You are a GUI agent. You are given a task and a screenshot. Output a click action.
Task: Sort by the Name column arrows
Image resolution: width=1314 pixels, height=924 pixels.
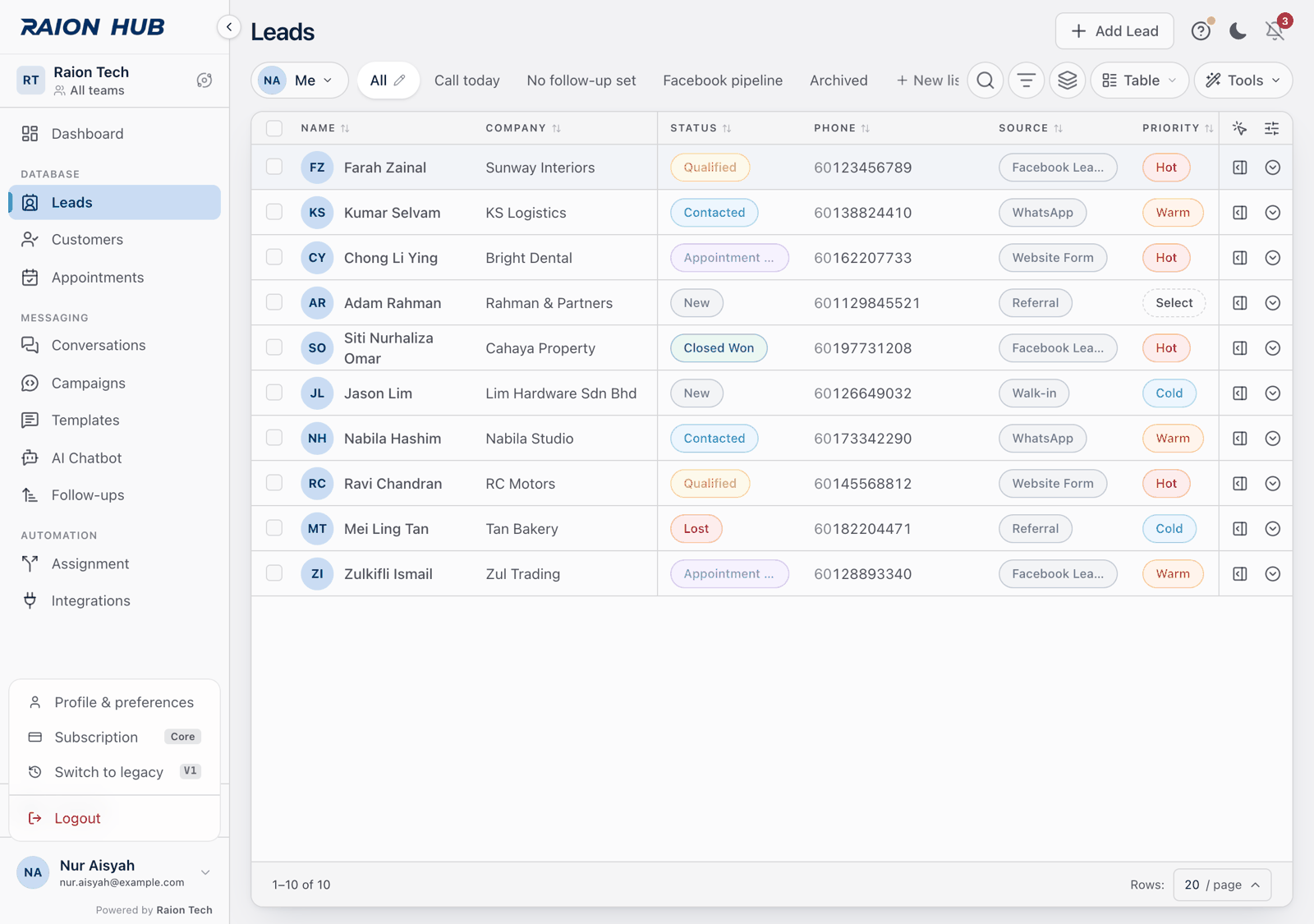(346, 128)
